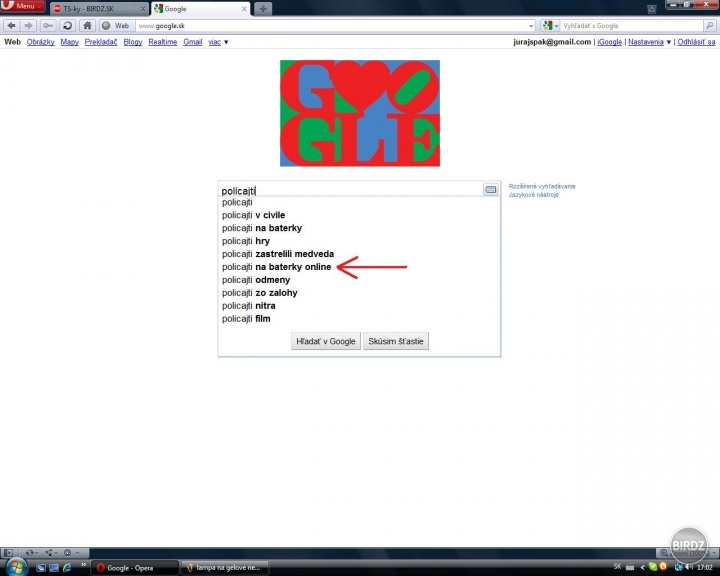Expand quick launch overflow chevron
Screen dimensions: 720x576
[84, 565]
